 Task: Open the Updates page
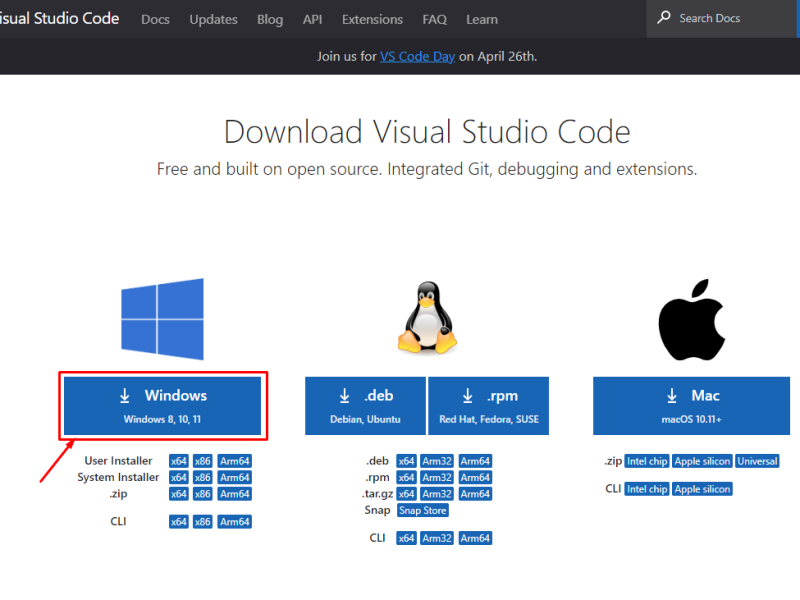click(x=213, y=19)
